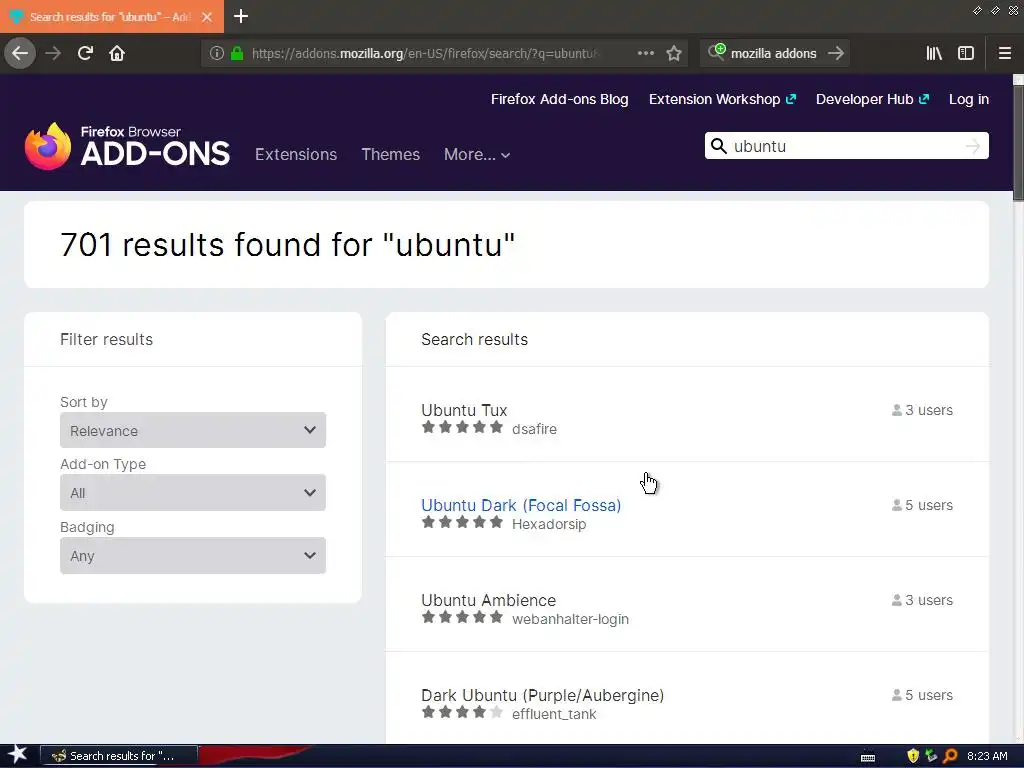Screen dimensions: 1024x768
Task: Click 5 users count for Dark Ubuntu
Action: (922, 695)
